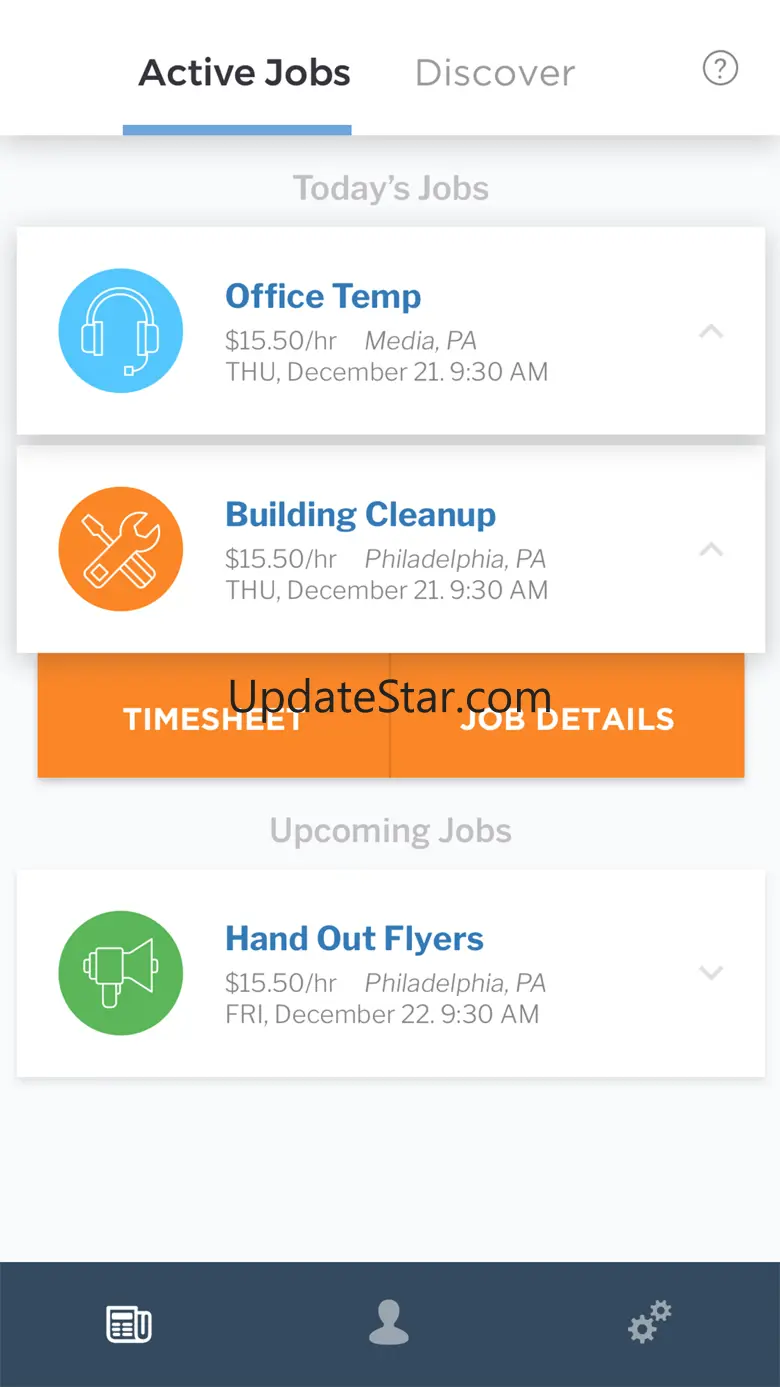Viewport: 780px width, 1387px height.
Task: Click the Hand Out Flyers date line
Action: pos(382,1014)
